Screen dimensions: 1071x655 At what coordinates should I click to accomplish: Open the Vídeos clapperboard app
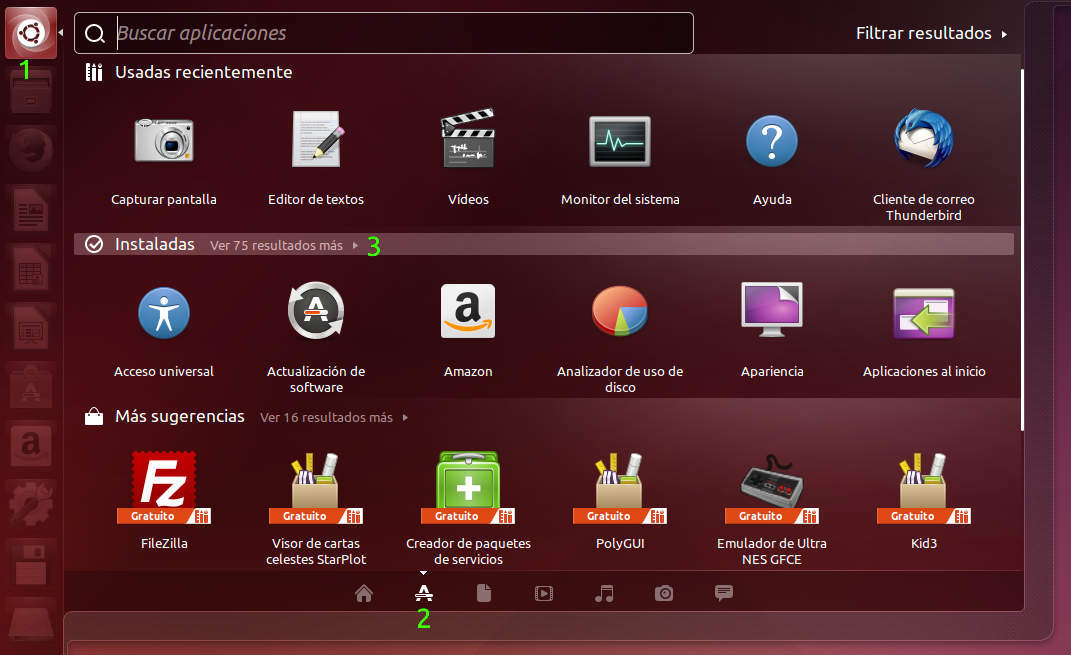point(468,139)
